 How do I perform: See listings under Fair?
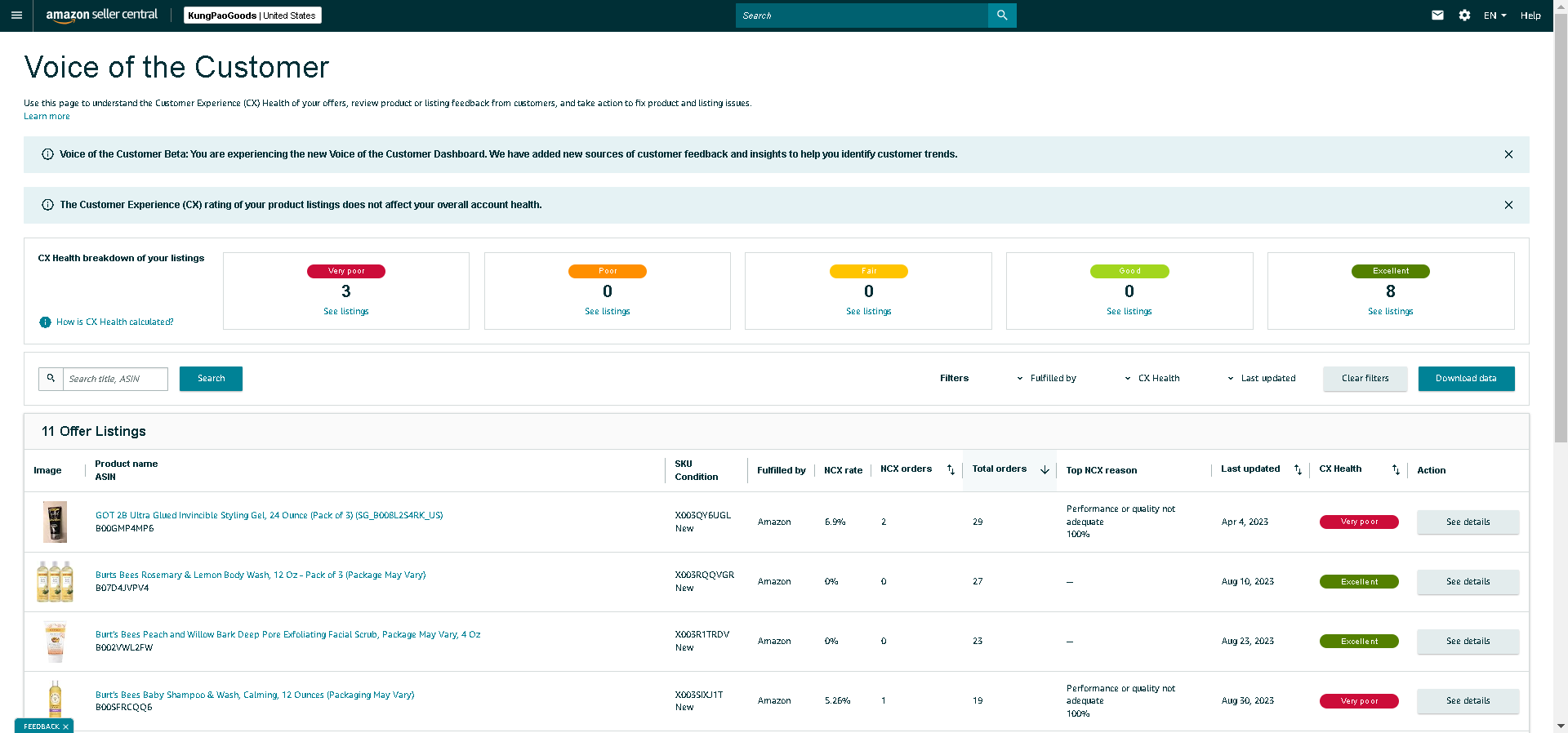(869, 312)
